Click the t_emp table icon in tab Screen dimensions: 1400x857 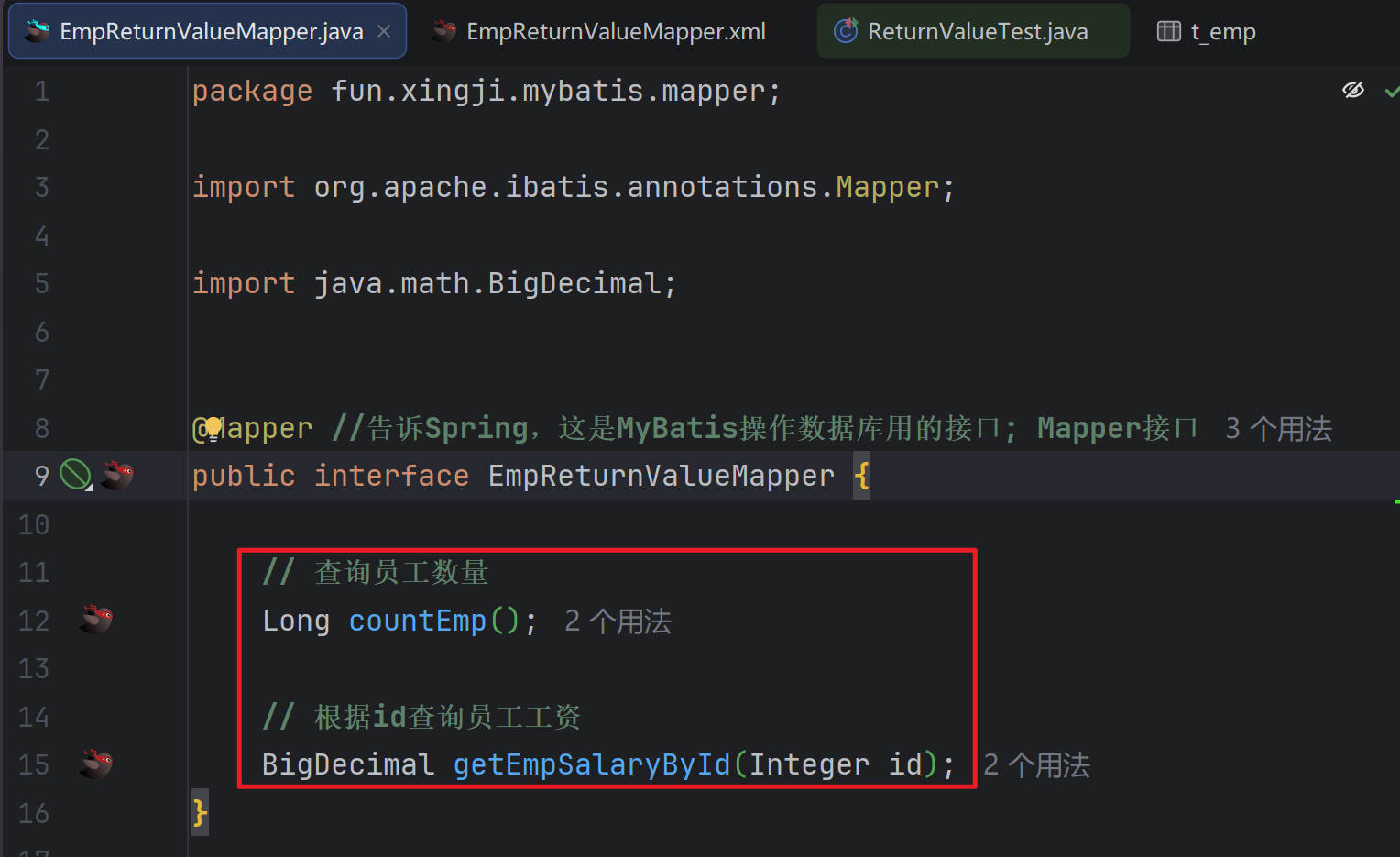[x=1168, y=32]
